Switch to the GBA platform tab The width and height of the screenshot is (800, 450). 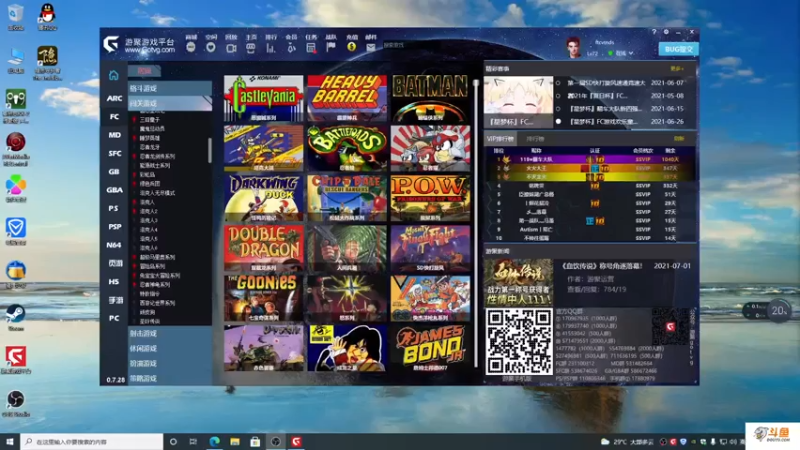pos(114,190)
